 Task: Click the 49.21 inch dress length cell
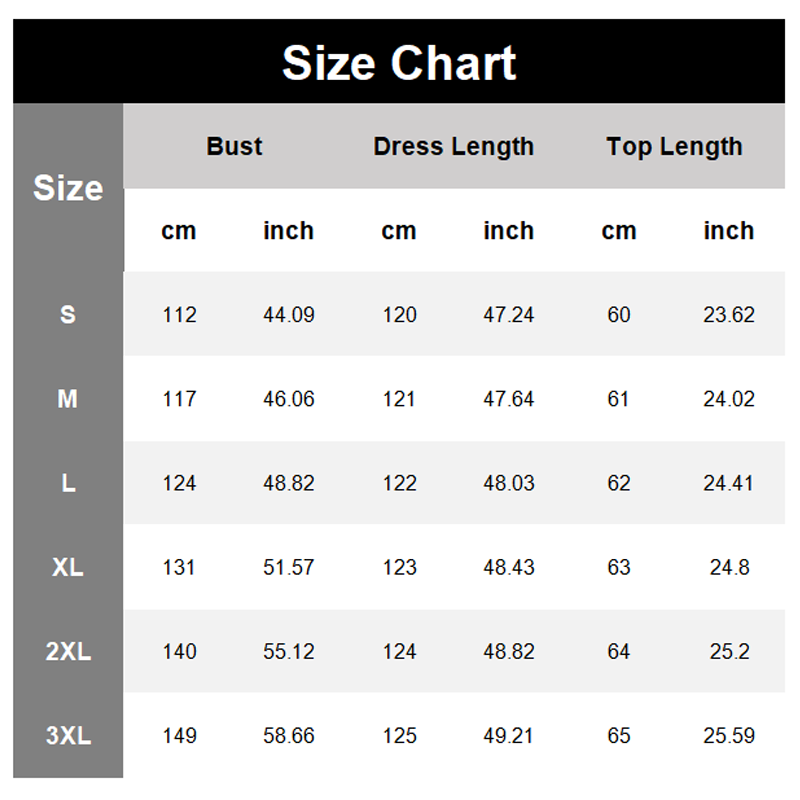click(x=508, y=735)
